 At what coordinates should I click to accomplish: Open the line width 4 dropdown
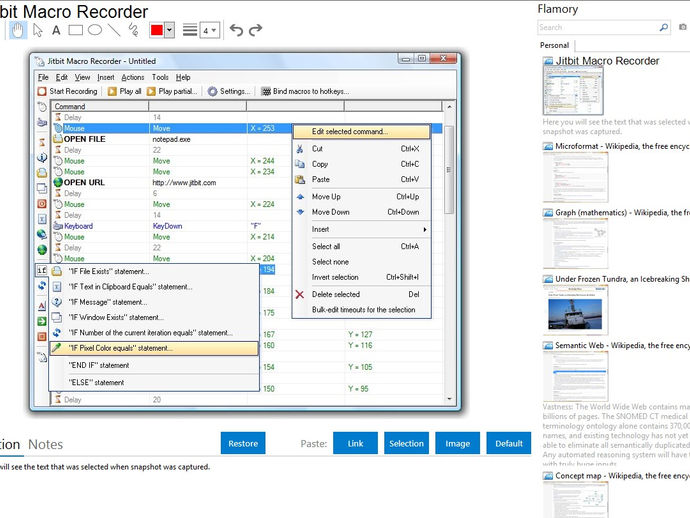click(209, 30)
